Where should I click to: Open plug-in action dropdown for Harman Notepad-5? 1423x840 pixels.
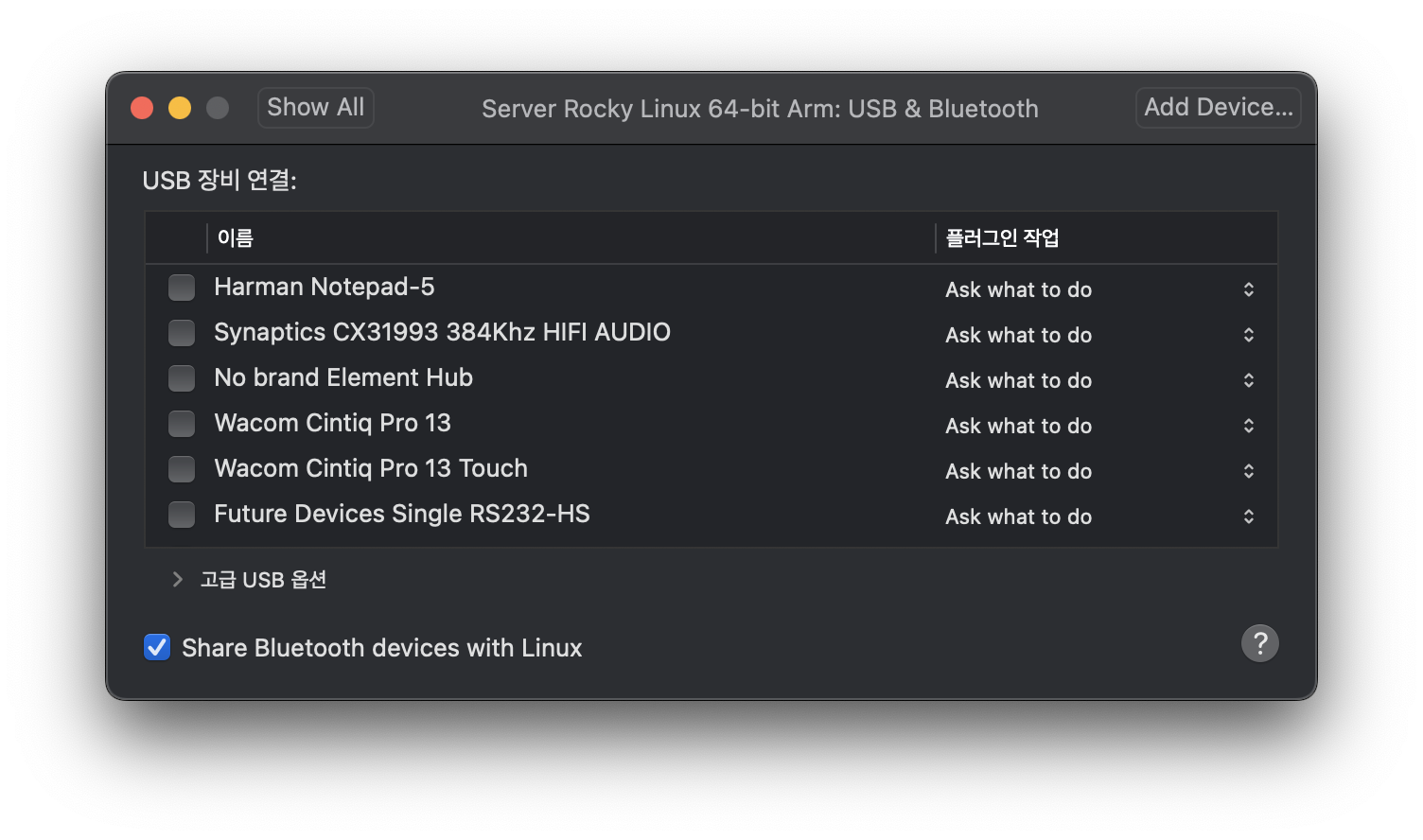pyautogui.click(x=1100, y=289)
